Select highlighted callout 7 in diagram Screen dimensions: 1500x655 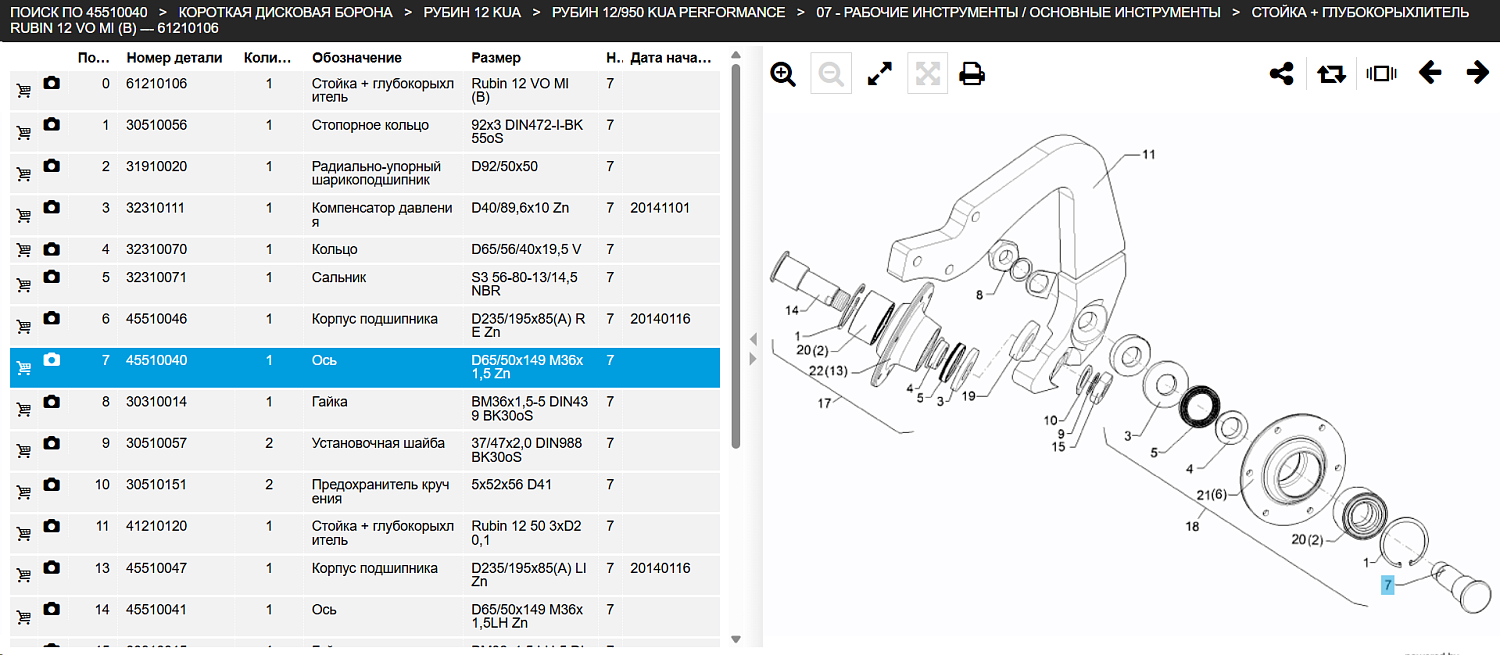[1387, 586]
